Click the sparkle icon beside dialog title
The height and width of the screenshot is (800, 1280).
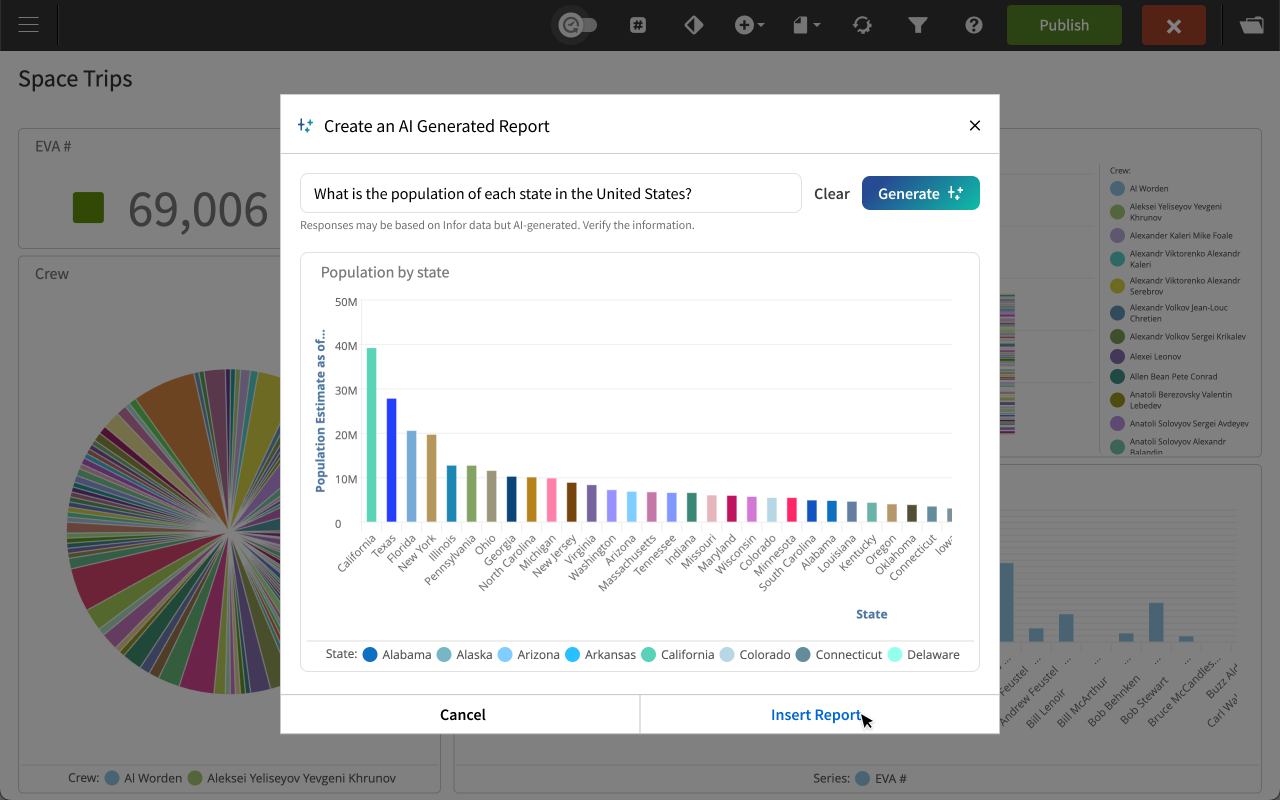click(306, 126)
